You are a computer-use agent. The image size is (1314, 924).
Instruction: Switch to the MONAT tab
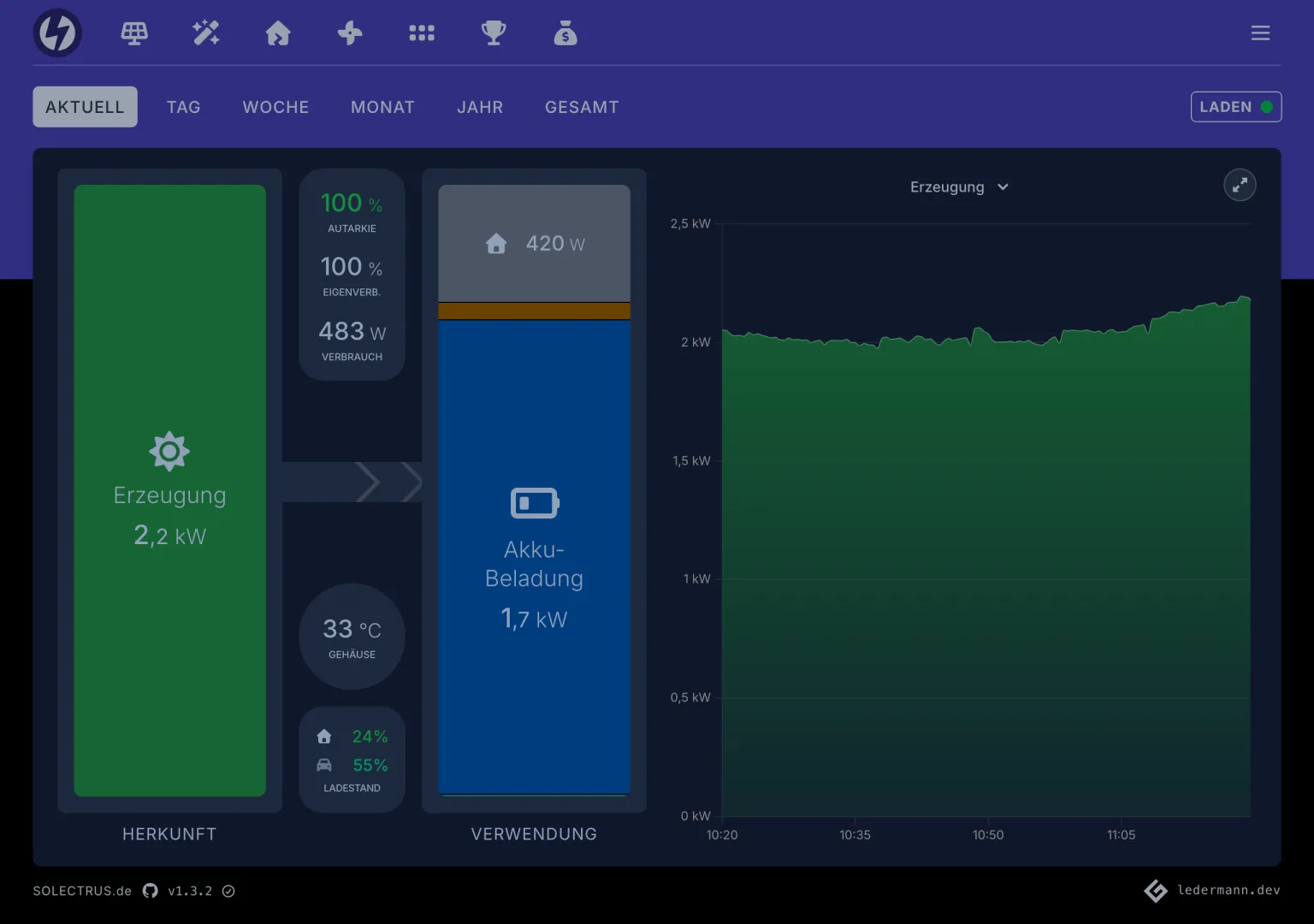(382, 107)
